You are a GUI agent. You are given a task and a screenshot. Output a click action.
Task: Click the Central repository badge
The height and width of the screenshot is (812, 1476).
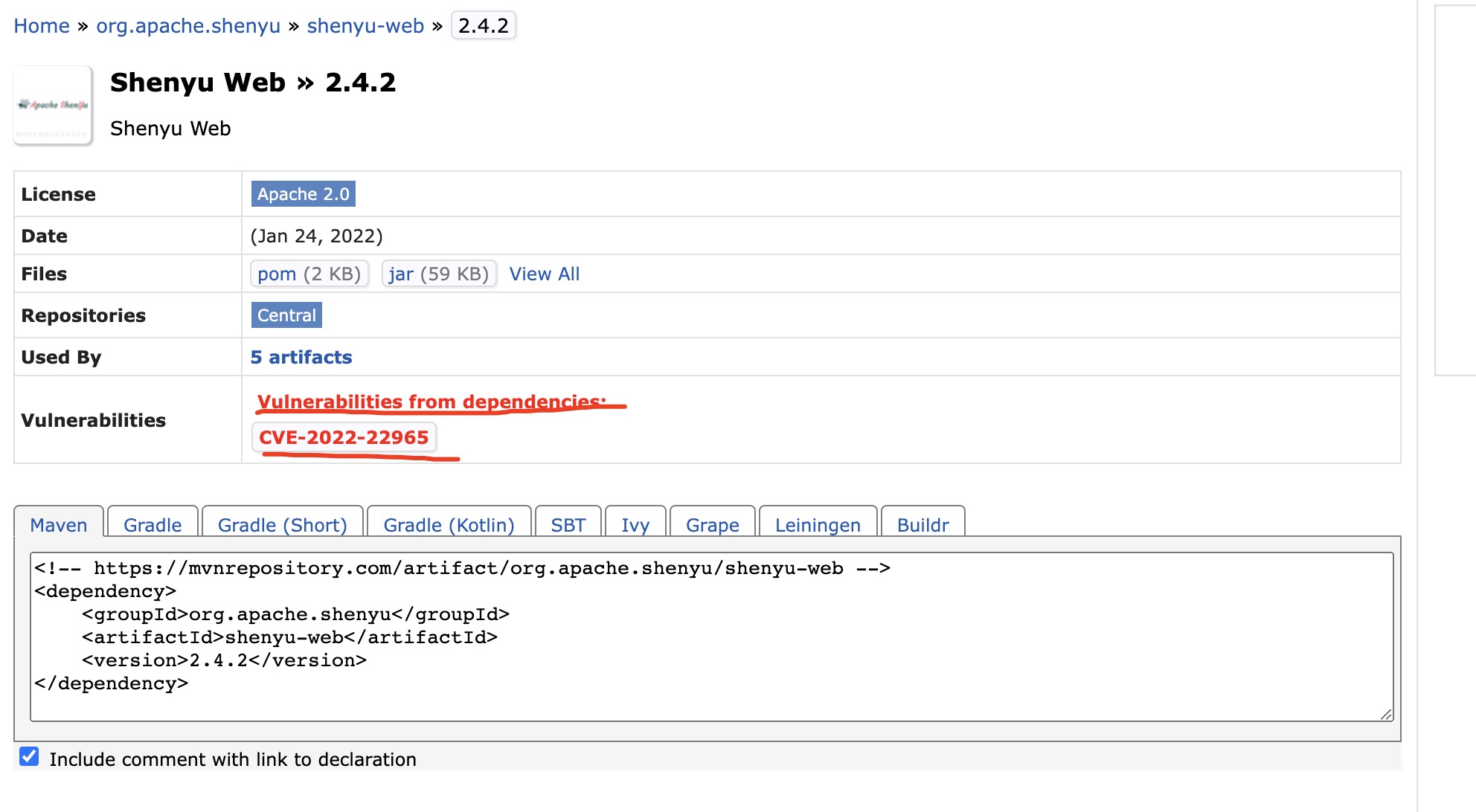[x=286, y=315]
